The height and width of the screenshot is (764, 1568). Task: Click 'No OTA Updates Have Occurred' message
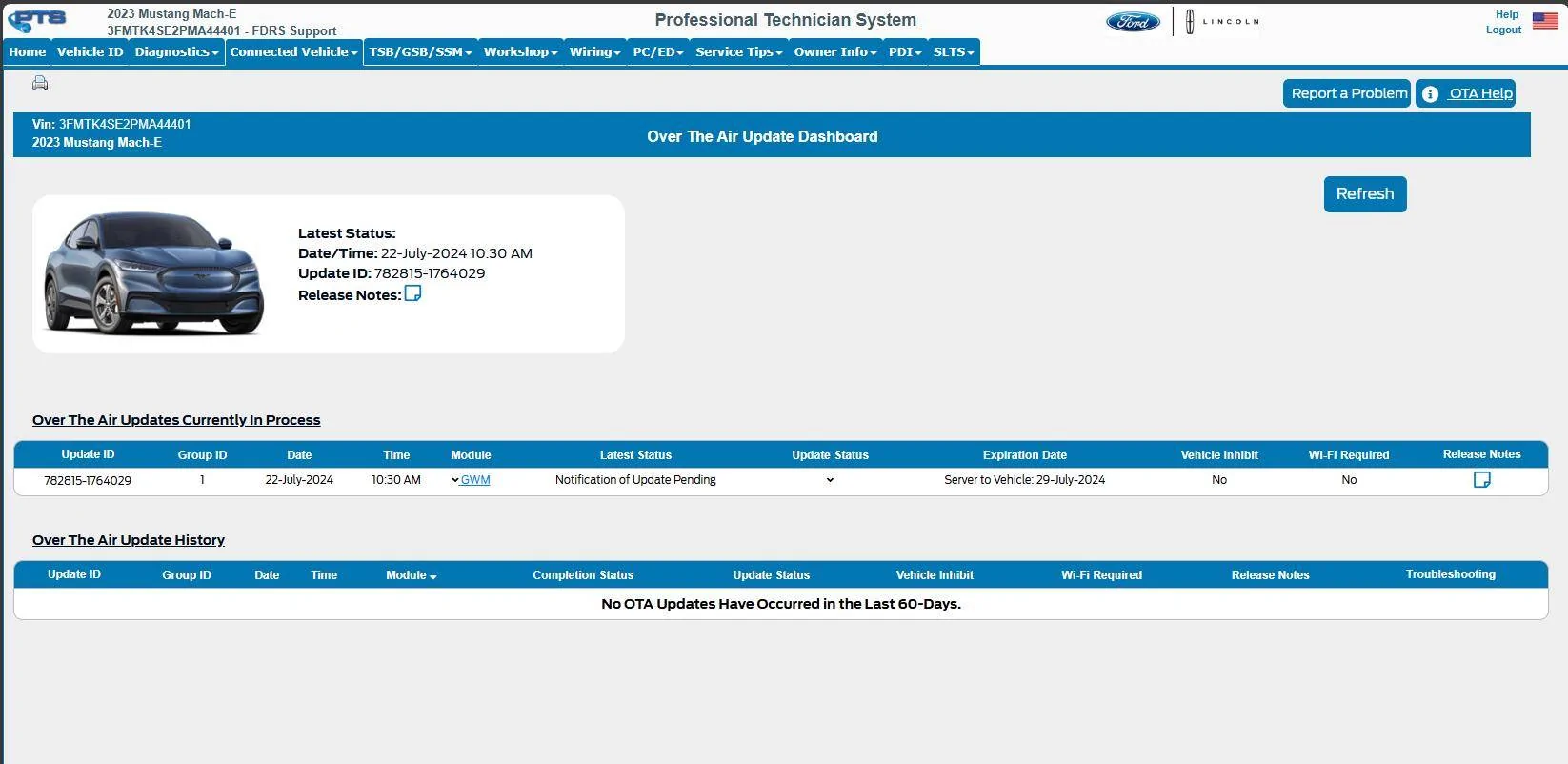point(781,604)
